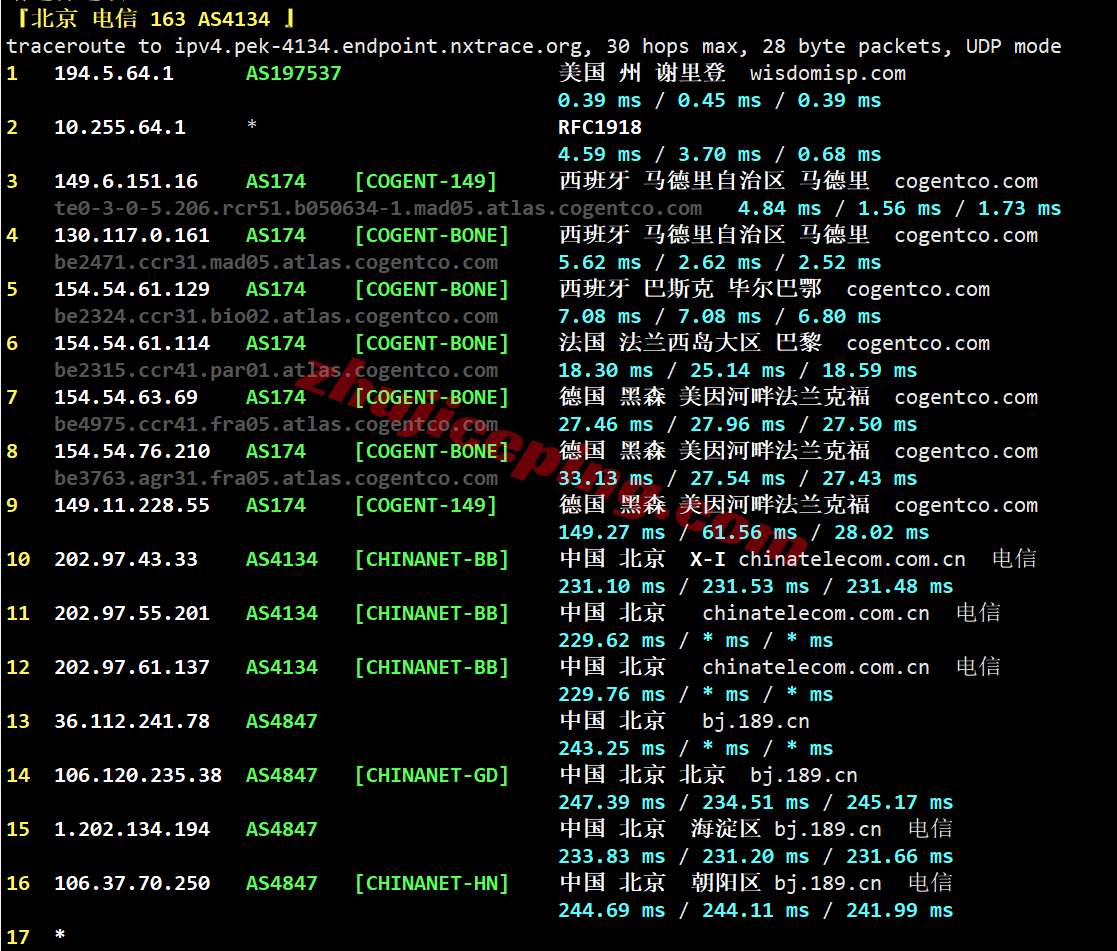Select latency 231.10 ms in hop 10

(611, 587)
